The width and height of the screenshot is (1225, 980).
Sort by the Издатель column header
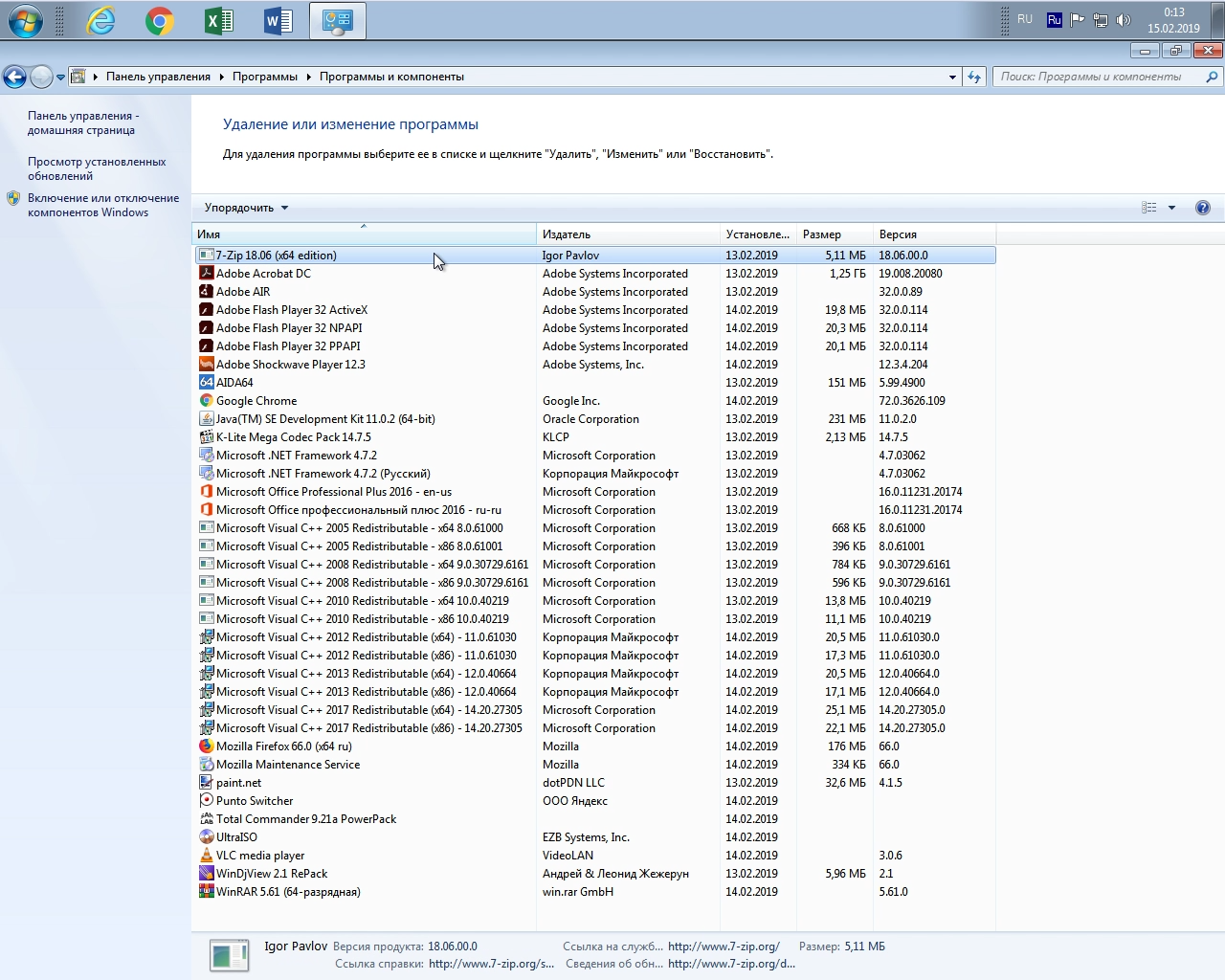click(x=628, y=234)
